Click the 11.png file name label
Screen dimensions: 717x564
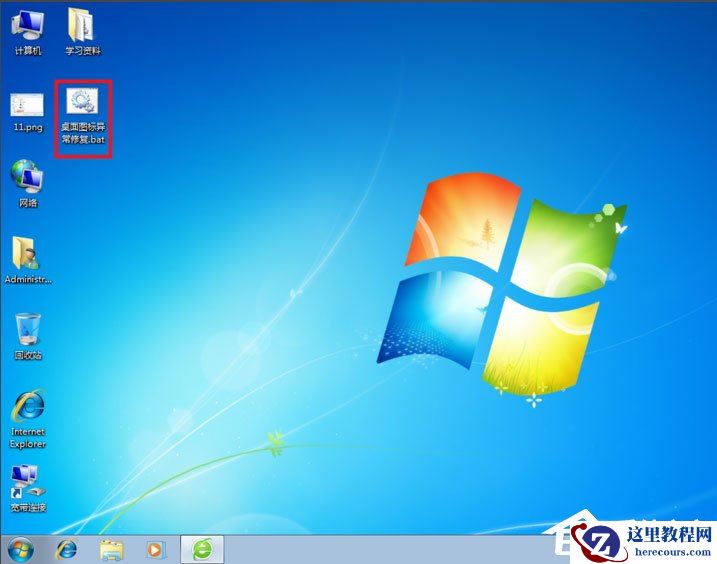tap(28, 127)
